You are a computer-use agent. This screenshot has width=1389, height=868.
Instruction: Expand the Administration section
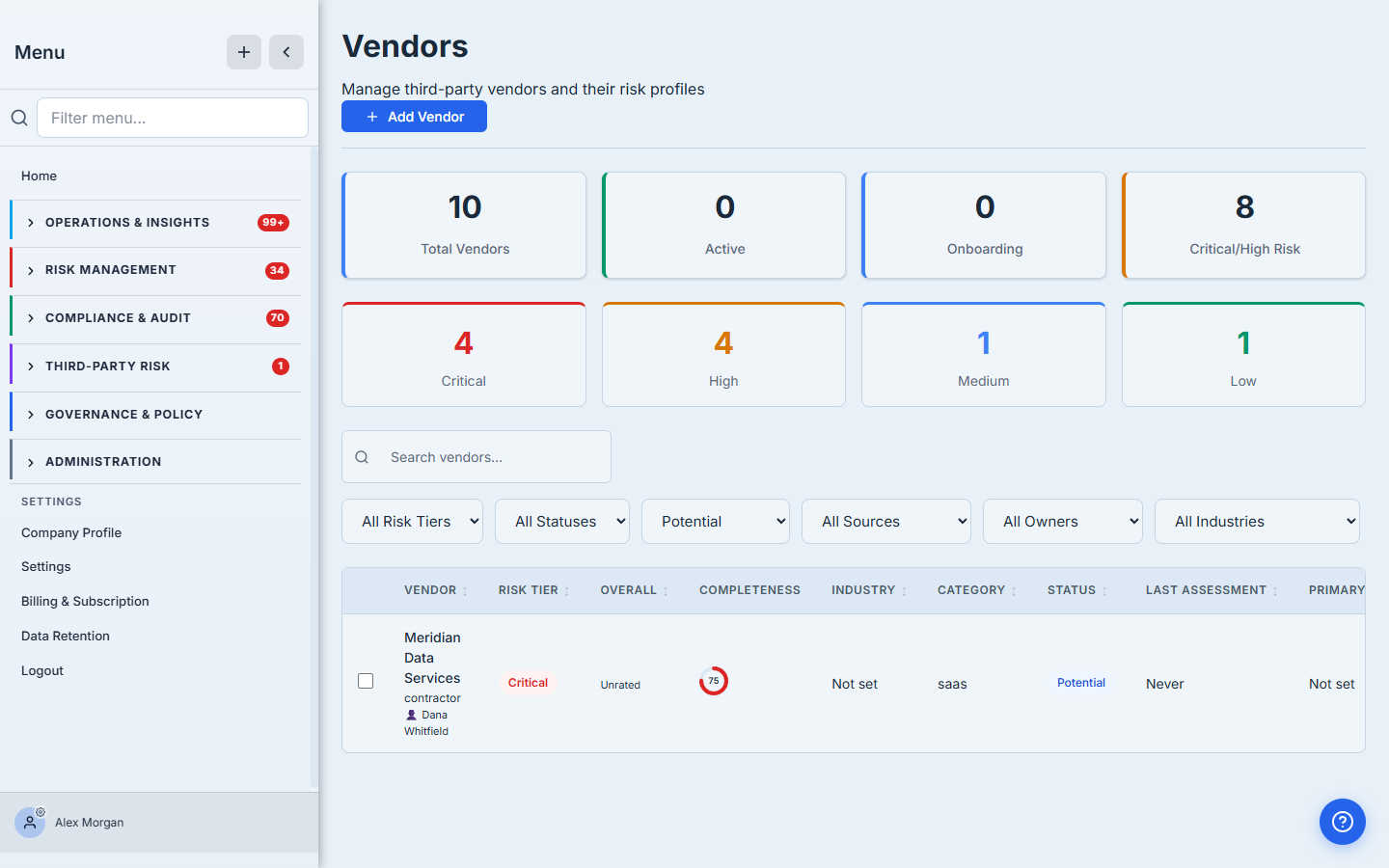click(156, 462)
